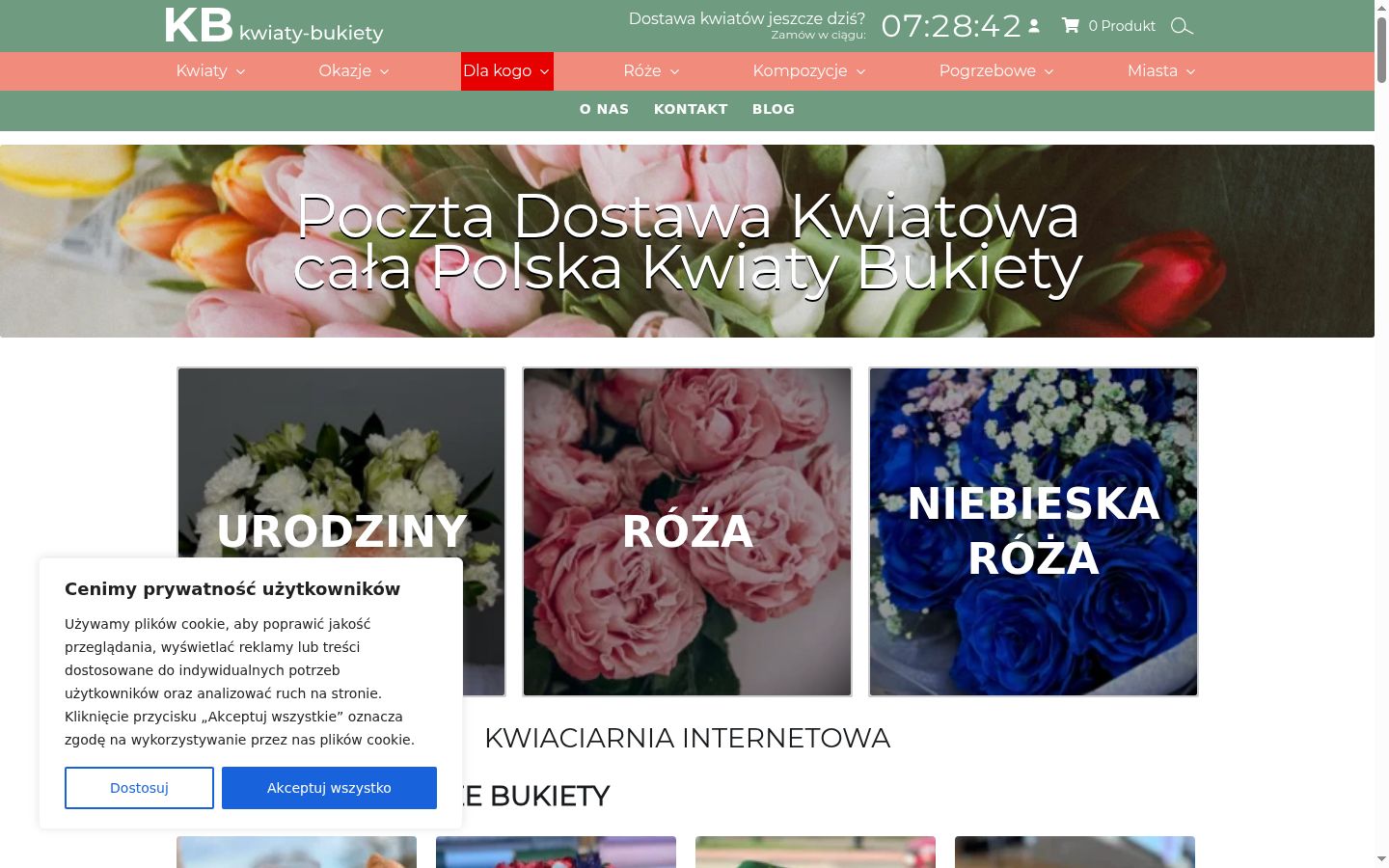Open search with the magnifier icon
Screen dimensions: 1389x868
1182,26
